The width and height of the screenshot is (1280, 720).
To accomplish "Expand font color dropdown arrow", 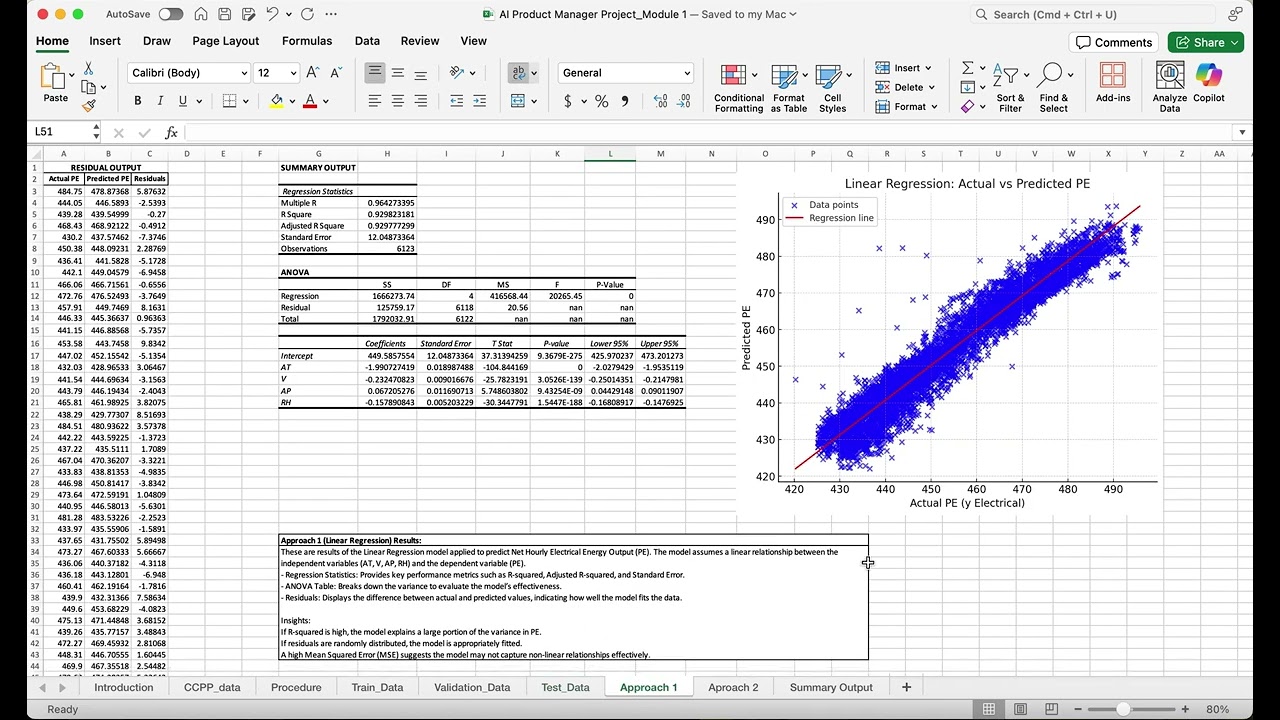I will point(325,101).
